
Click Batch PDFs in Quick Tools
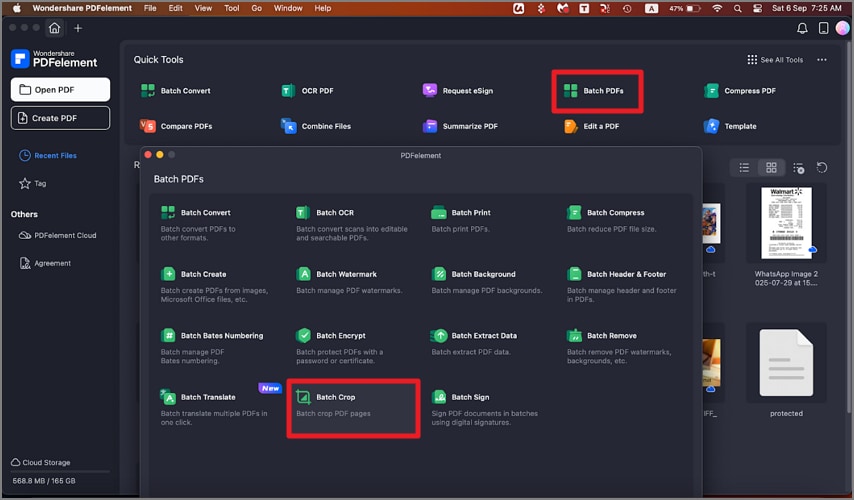tap(594, 91)
